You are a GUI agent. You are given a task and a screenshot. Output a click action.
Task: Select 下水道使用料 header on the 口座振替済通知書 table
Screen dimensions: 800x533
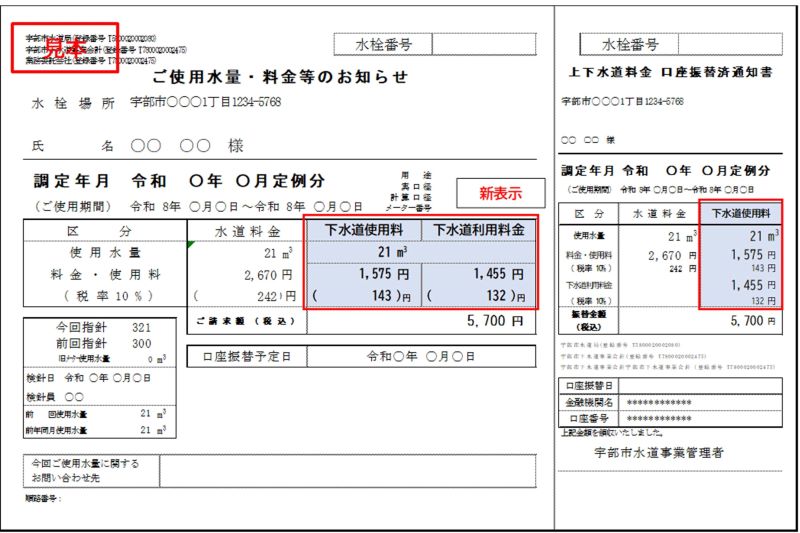741,213
